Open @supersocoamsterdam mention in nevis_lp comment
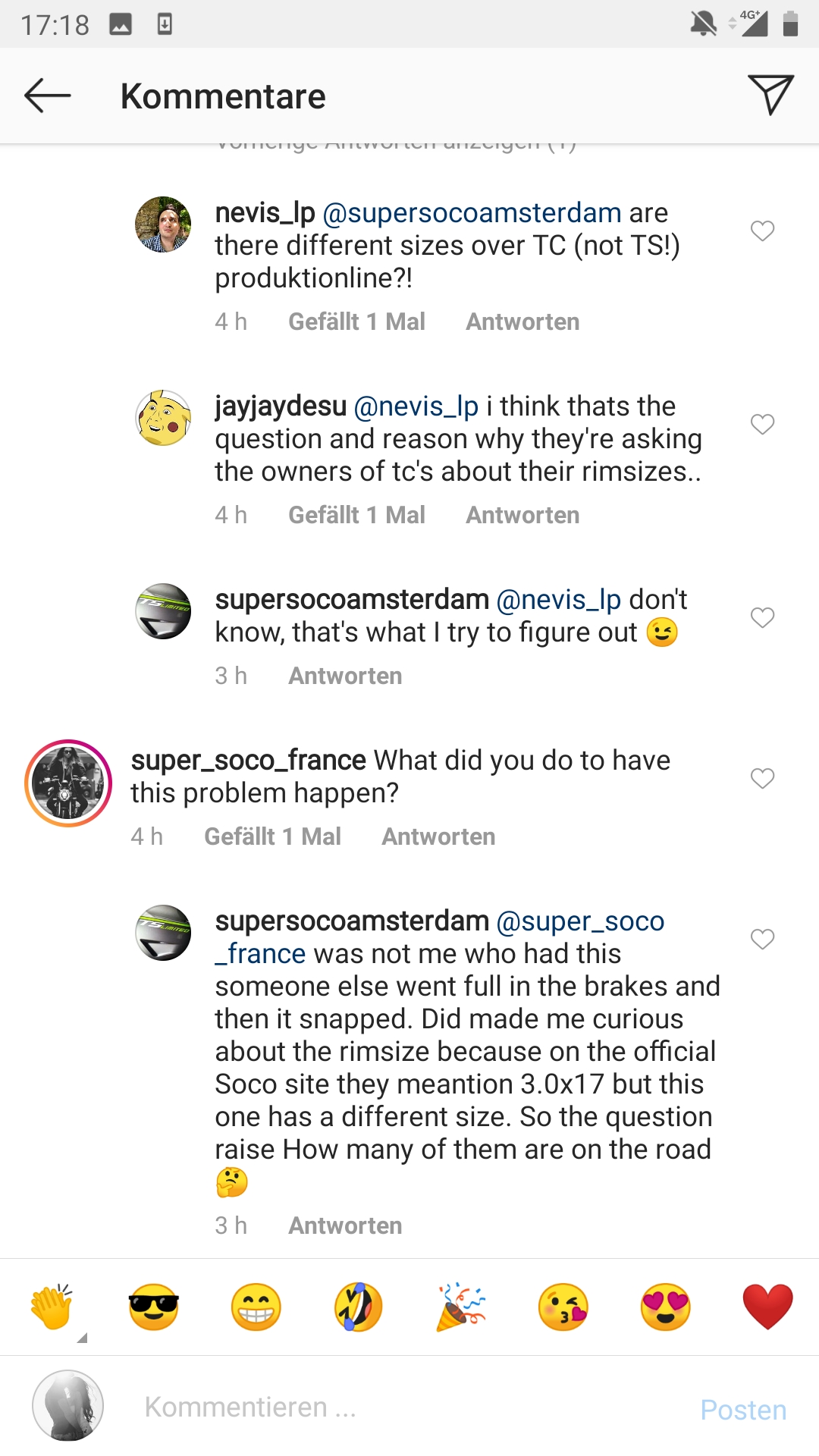The image size is (819, 1456). point(472,213)
